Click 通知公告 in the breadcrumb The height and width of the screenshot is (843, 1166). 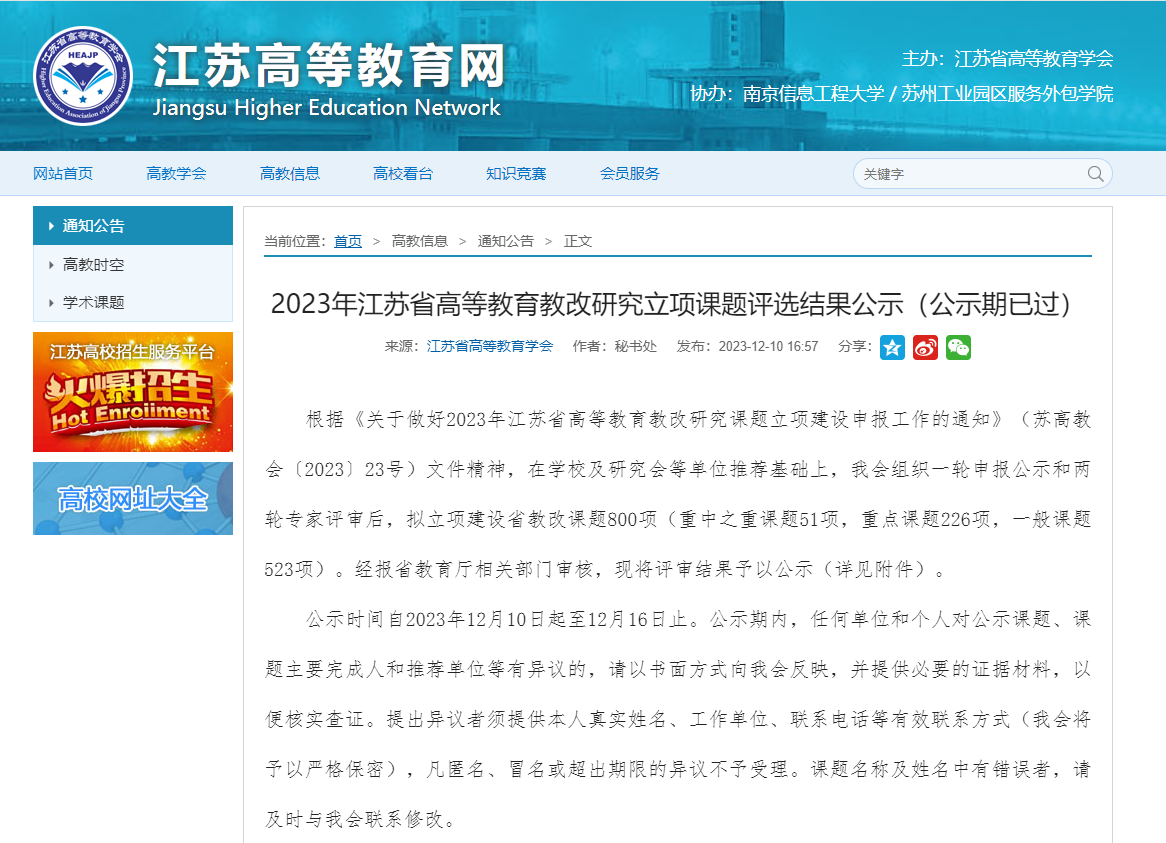[506, 241]
